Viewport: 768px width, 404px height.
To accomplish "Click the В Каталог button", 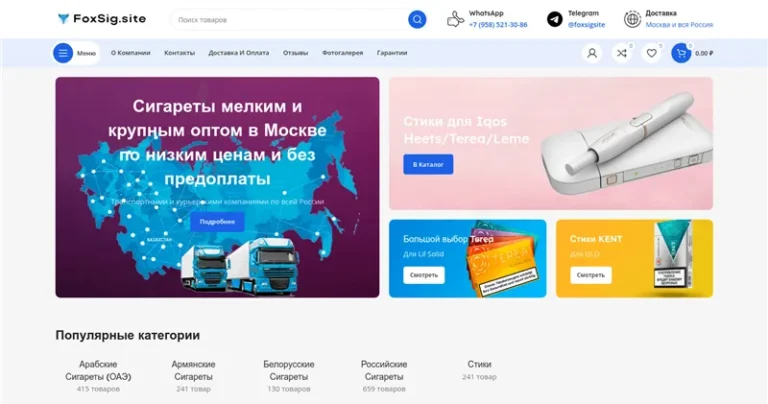I will click(428, 165).
